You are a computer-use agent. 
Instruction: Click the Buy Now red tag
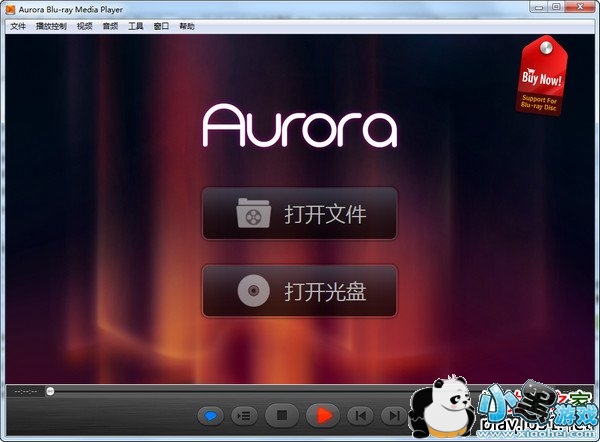coord(541,75)
